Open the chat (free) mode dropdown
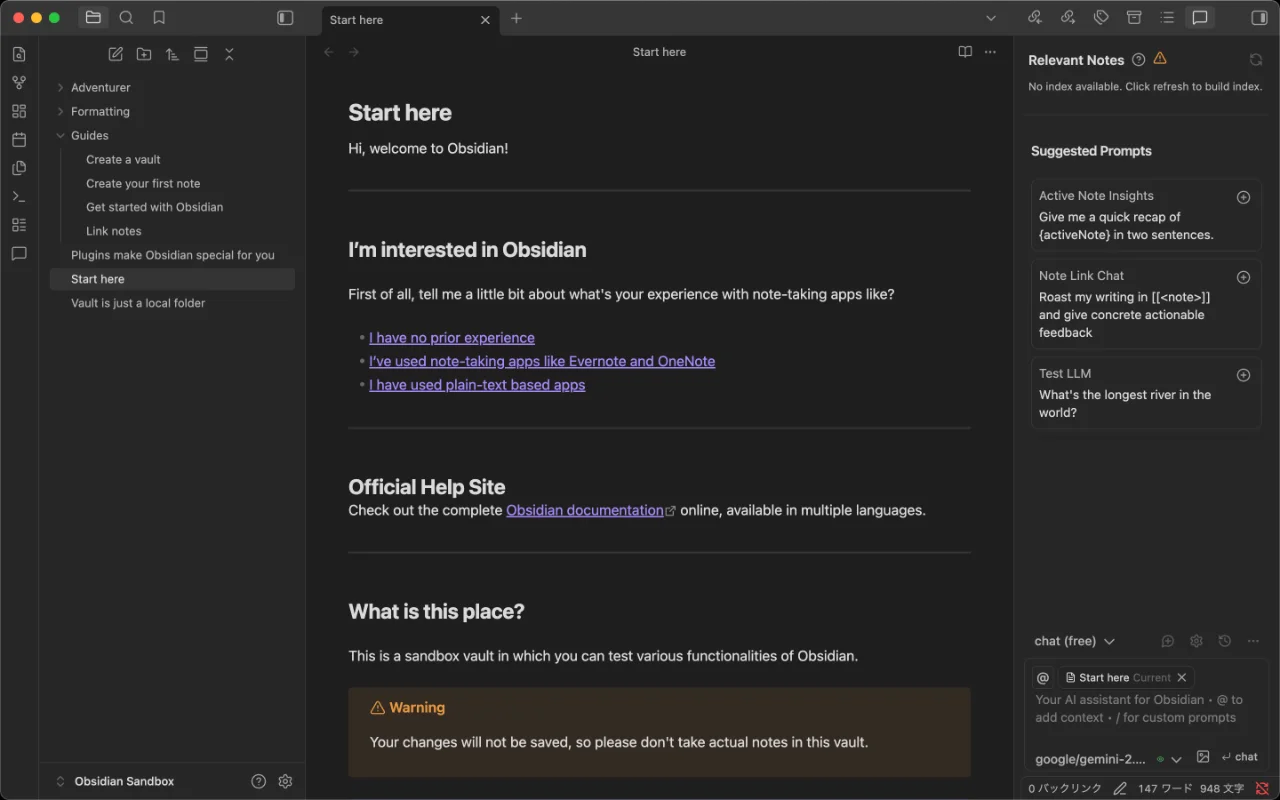 (x=1075, y=641)
